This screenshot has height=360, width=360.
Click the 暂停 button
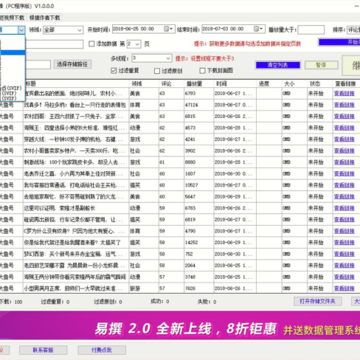321,65
